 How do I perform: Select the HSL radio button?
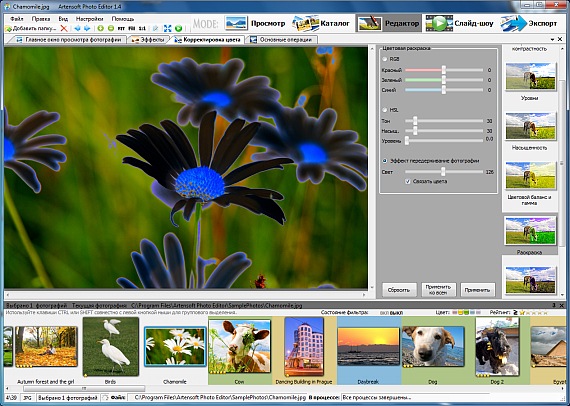point(385,110)
